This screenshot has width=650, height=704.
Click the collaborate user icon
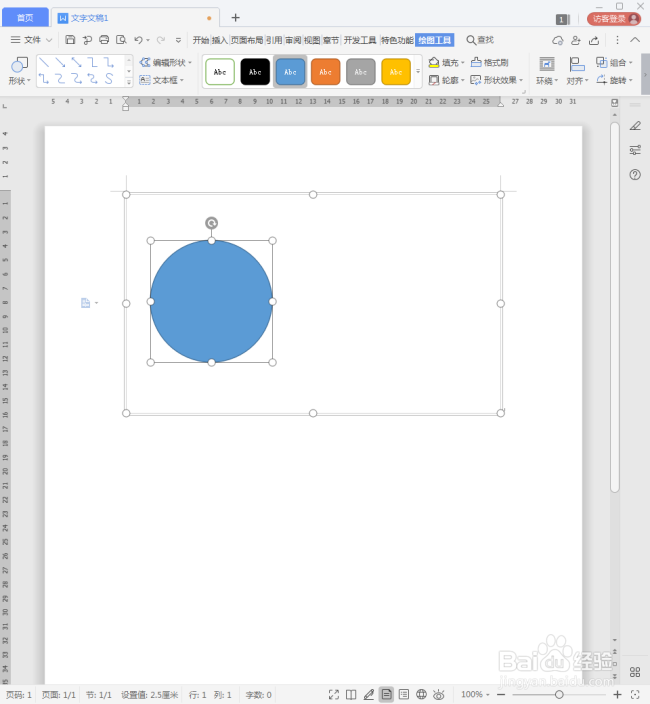[x=575, y=40]
